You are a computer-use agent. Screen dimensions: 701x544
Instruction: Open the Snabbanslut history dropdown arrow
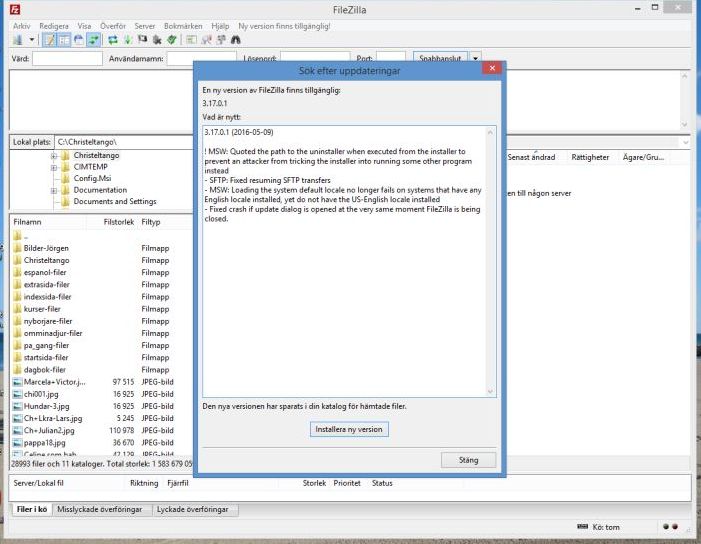click(475, 57)
